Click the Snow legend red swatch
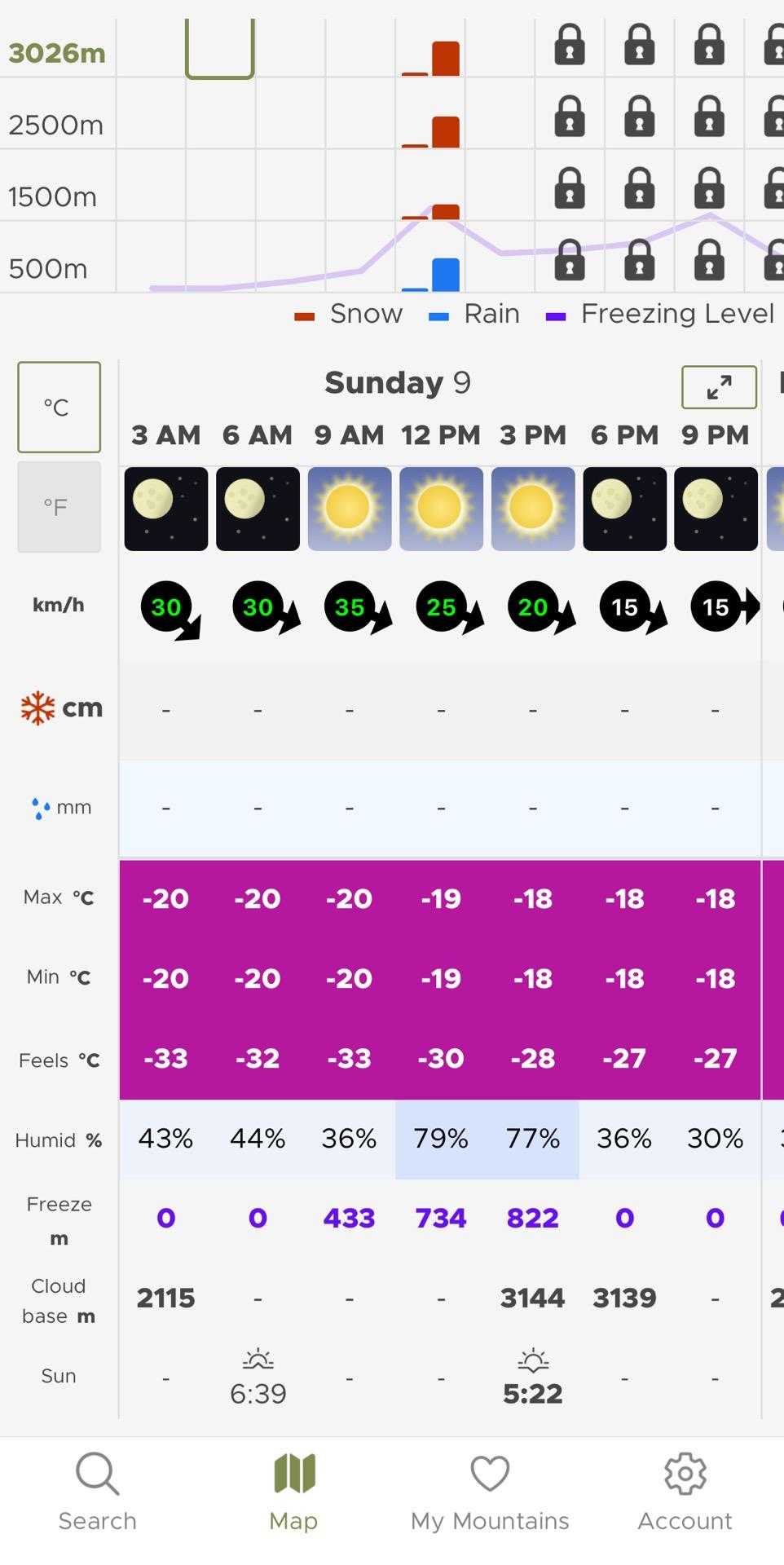The image size is (784, 1565). coord(305,316)
